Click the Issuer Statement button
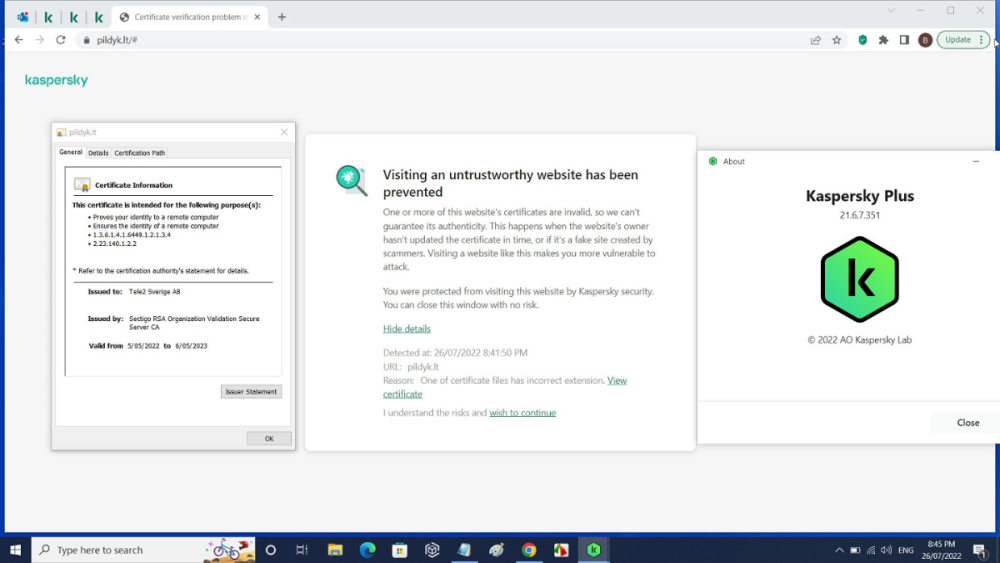This screenshot has height=563, width=1000. [x=251, y=391]
